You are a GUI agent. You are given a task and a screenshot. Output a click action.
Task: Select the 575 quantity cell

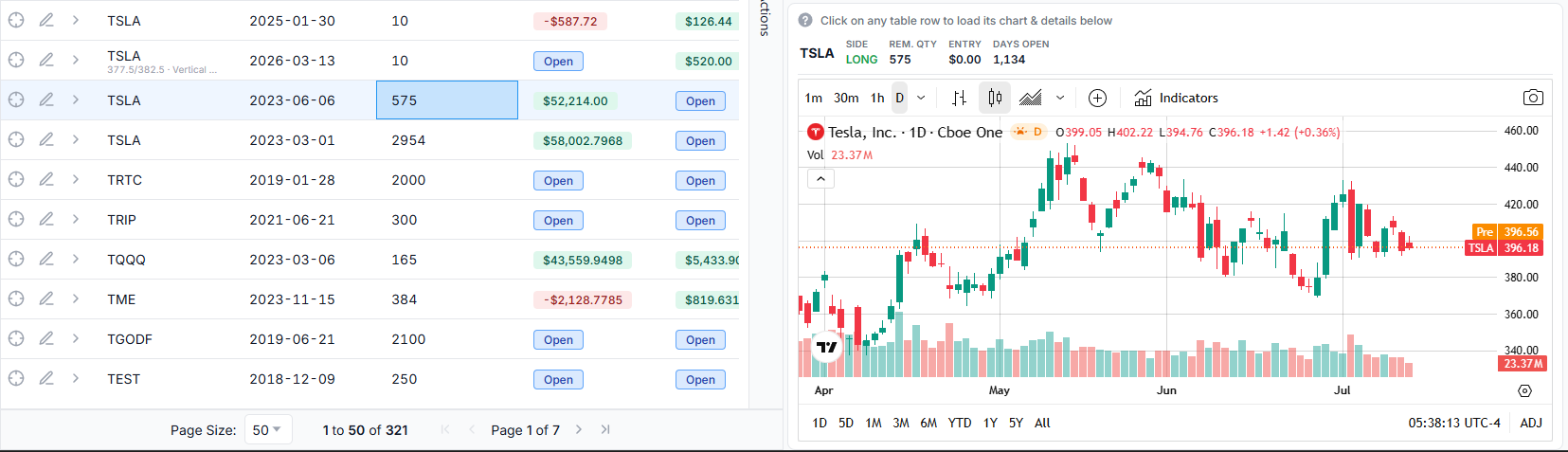click(x=447, y=99)
